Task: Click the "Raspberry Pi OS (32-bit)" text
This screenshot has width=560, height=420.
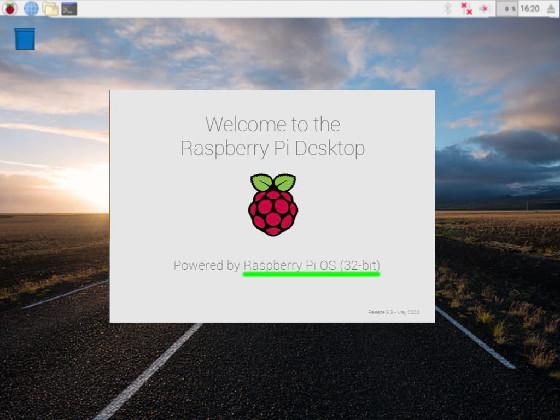Action: click(x=312, y=265)
